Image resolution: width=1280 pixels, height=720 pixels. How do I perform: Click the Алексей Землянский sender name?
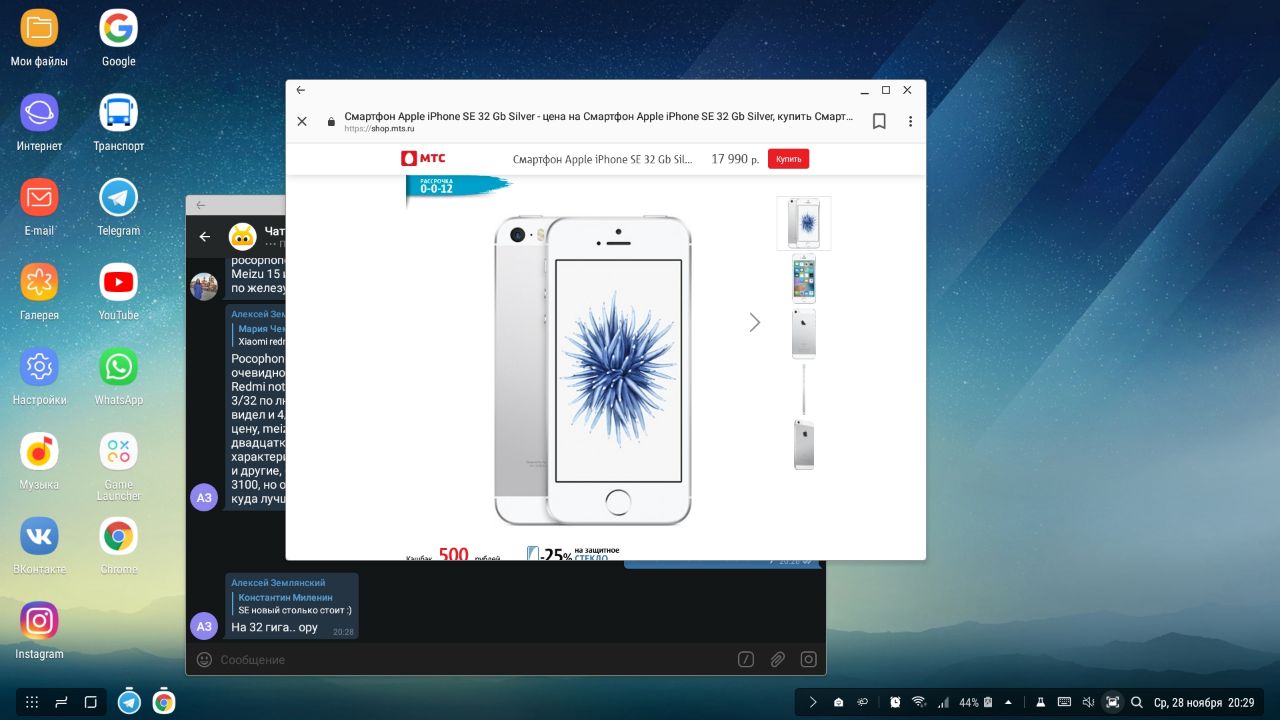pyautogui.click(x=278, y=583)
